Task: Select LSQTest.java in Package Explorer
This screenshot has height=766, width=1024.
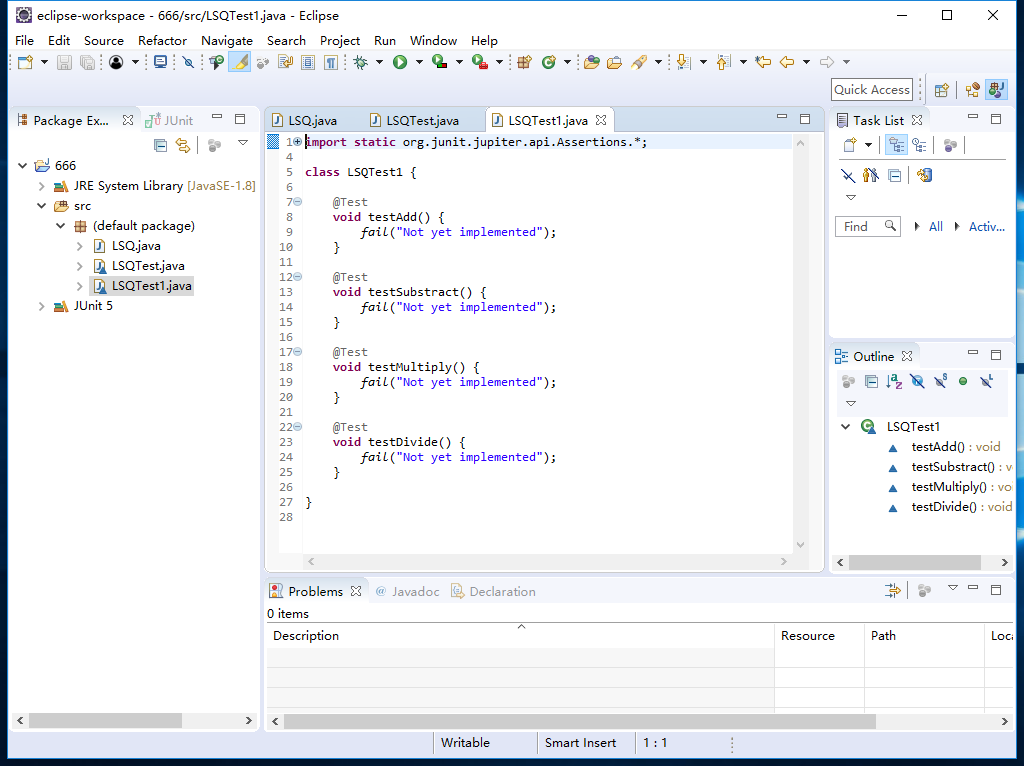Action: pos(148,266)
